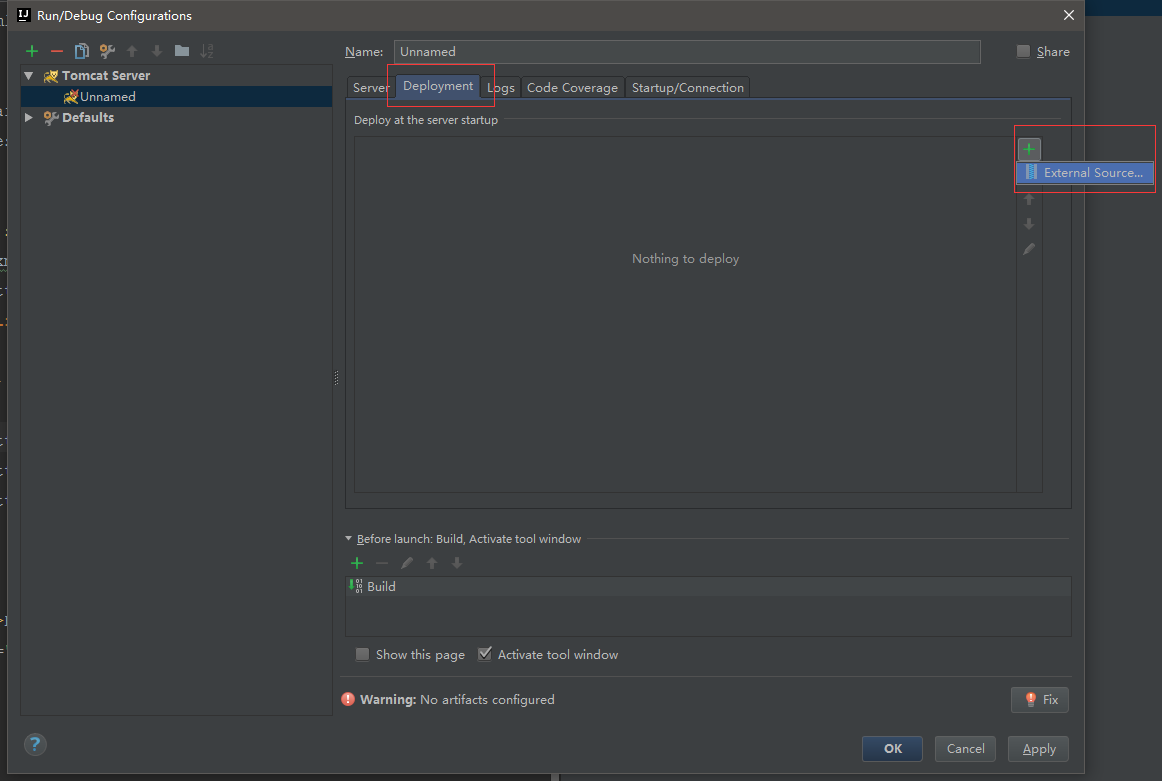Click the Defaults node label

(x=88, y=117)
